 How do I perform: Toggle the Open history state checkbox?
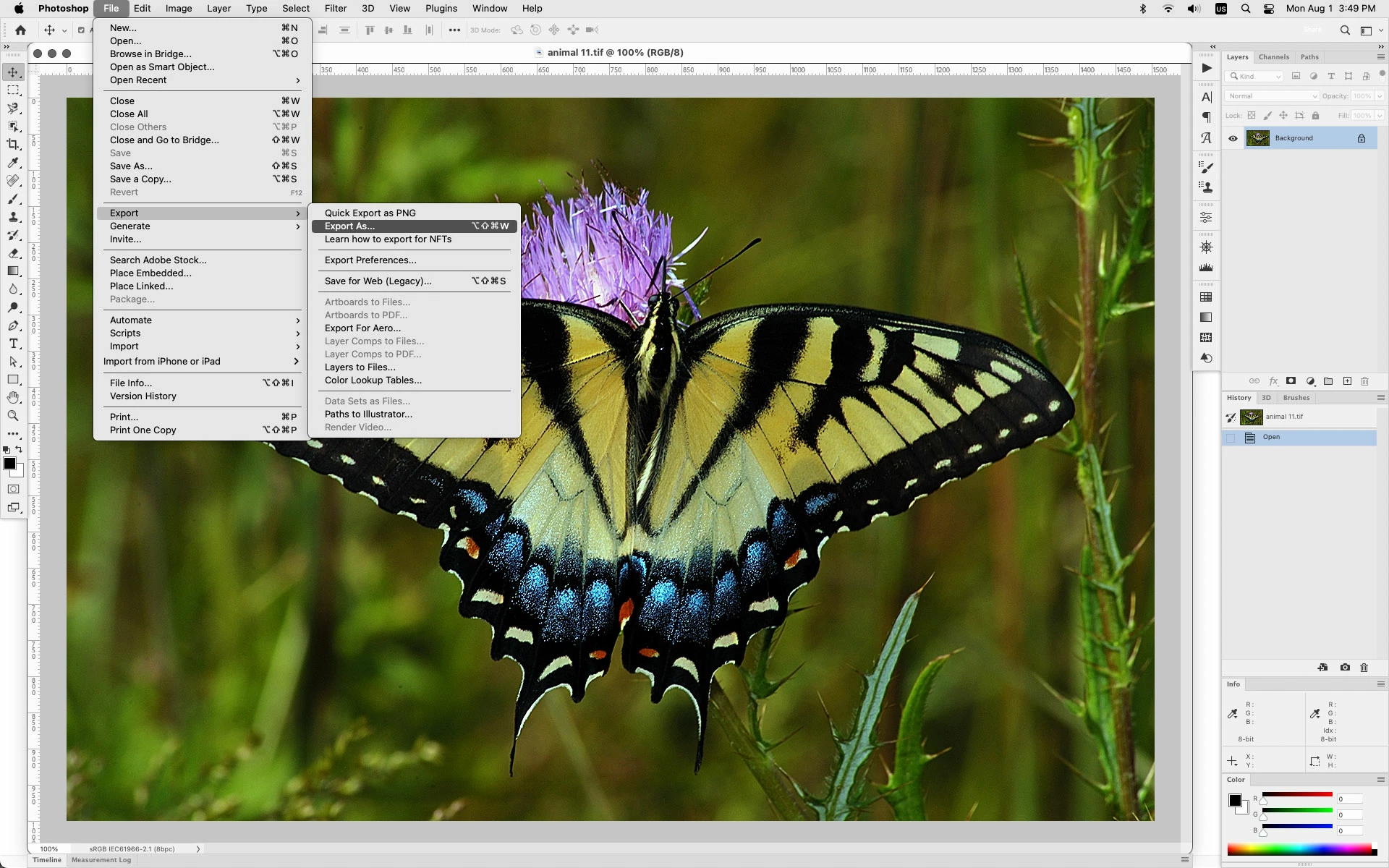coord(1231,438)
